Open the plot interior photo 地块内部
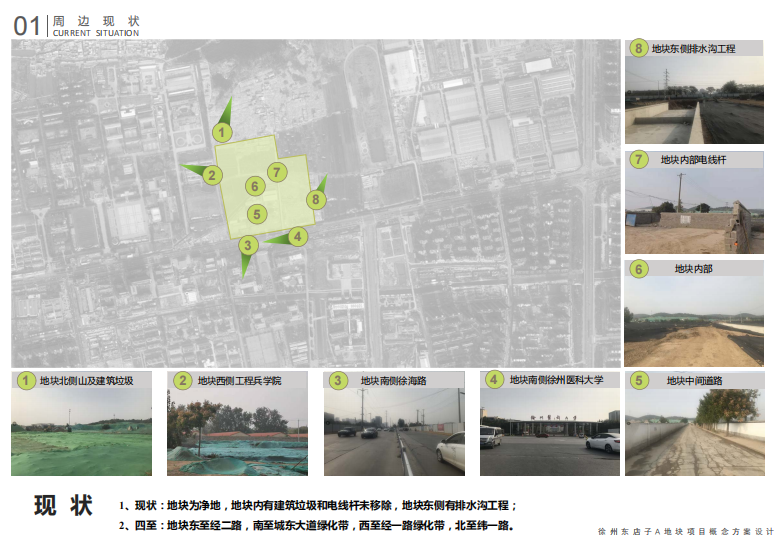This screenshot has width=780, height=535. point(694,321)
